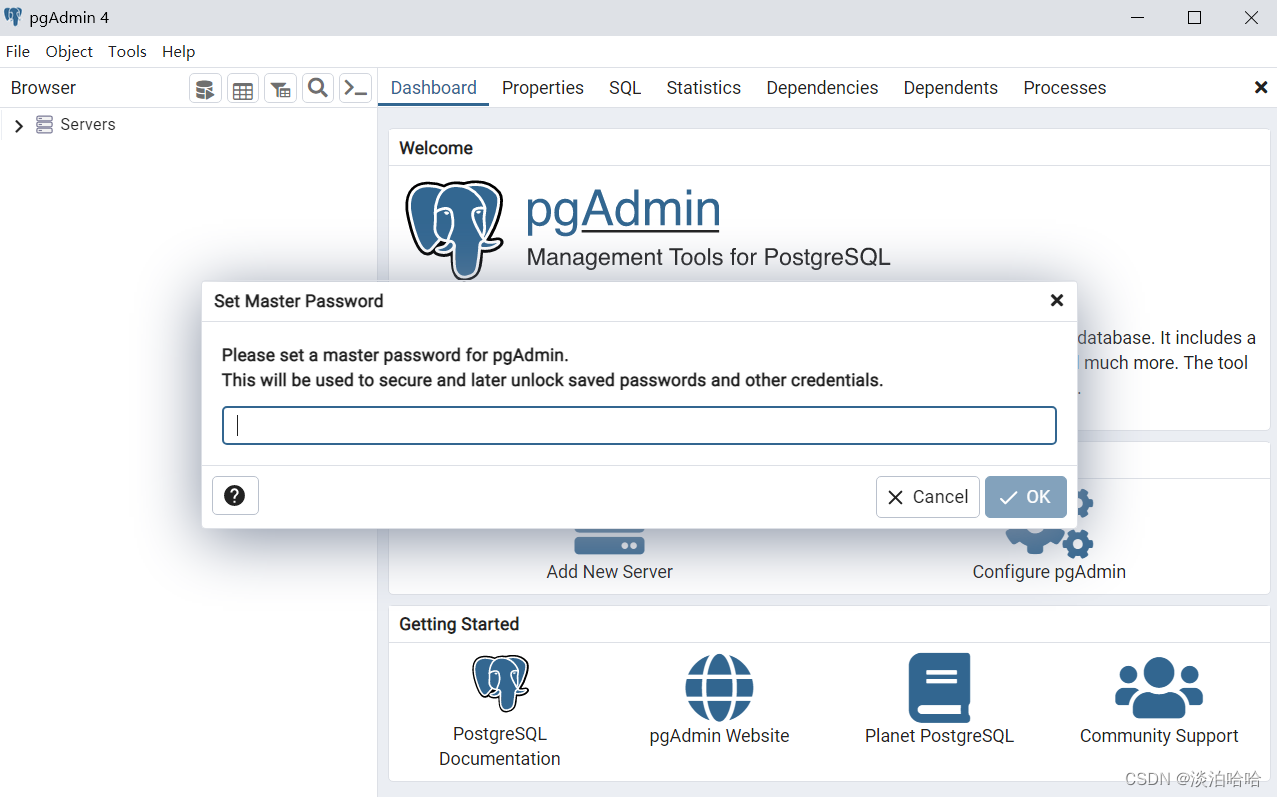The width and height of the screenshot is (1277, 797).
Task: Click Management Tools for PostgreSQL text
Action: tap(708, 257)
